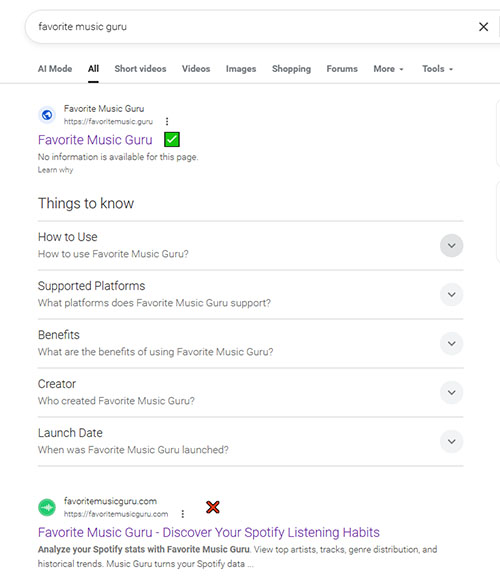Switch to the Videos tab
500x578 pixels.
pyautogui.click(x=196, y=69)
